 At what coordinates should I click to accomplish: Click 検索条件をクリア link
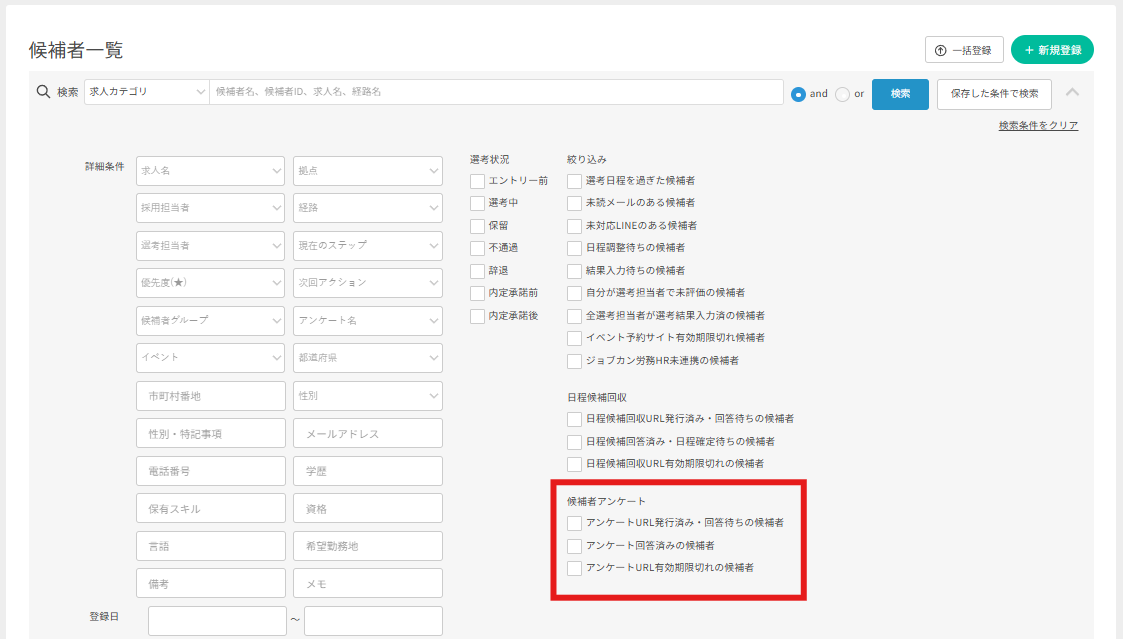(x=1038, y=126)
